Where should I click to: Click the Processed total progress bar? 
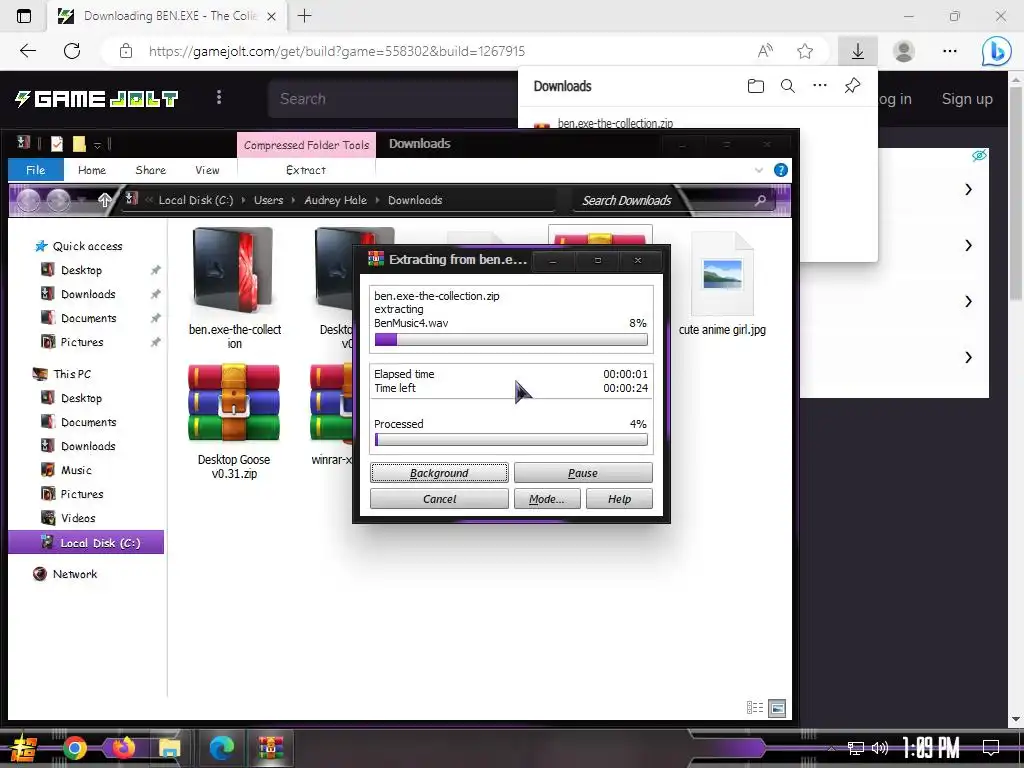(511, 440)
